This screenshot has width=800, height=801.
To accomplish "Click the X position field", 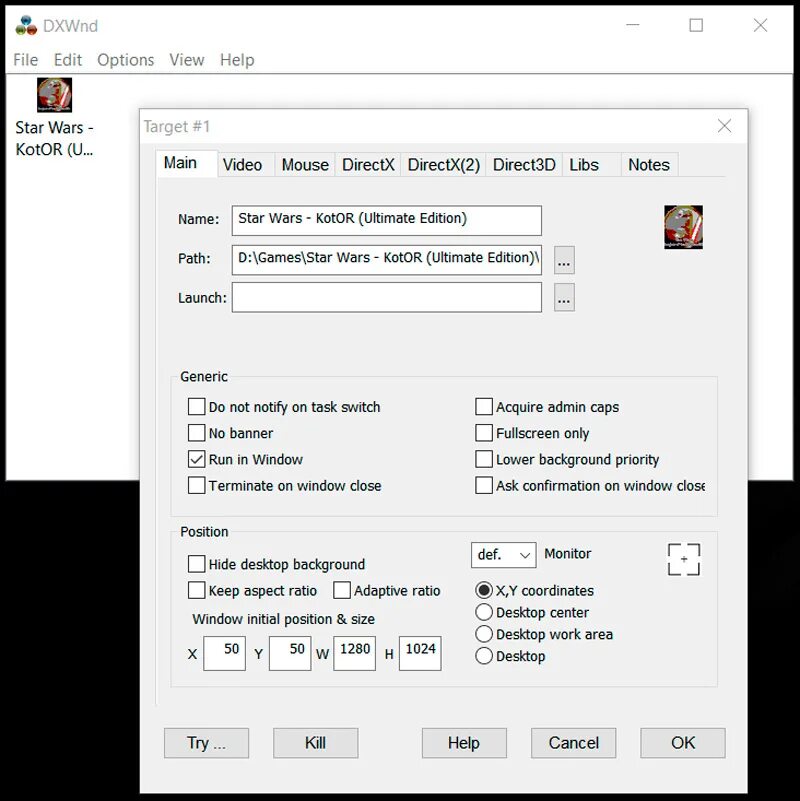I will tap(224, 653).
